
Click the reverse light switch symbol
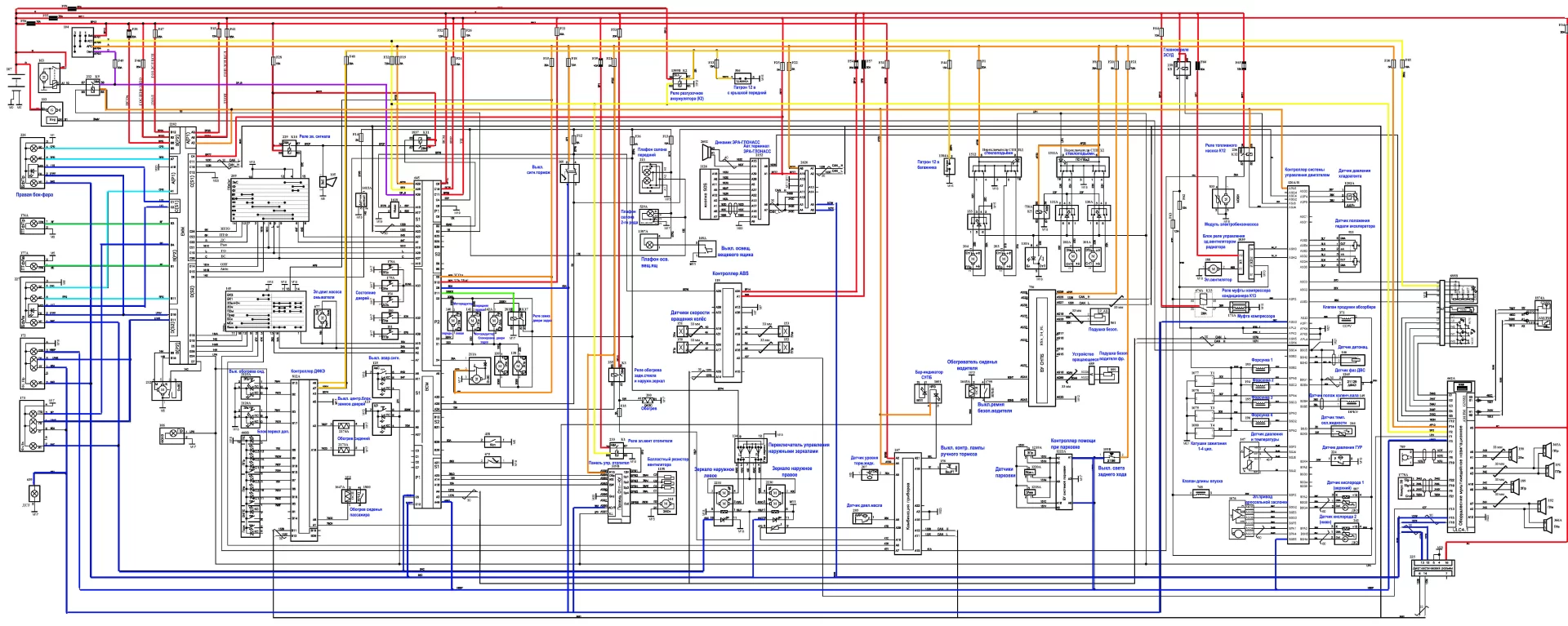tap(1111, 455)
